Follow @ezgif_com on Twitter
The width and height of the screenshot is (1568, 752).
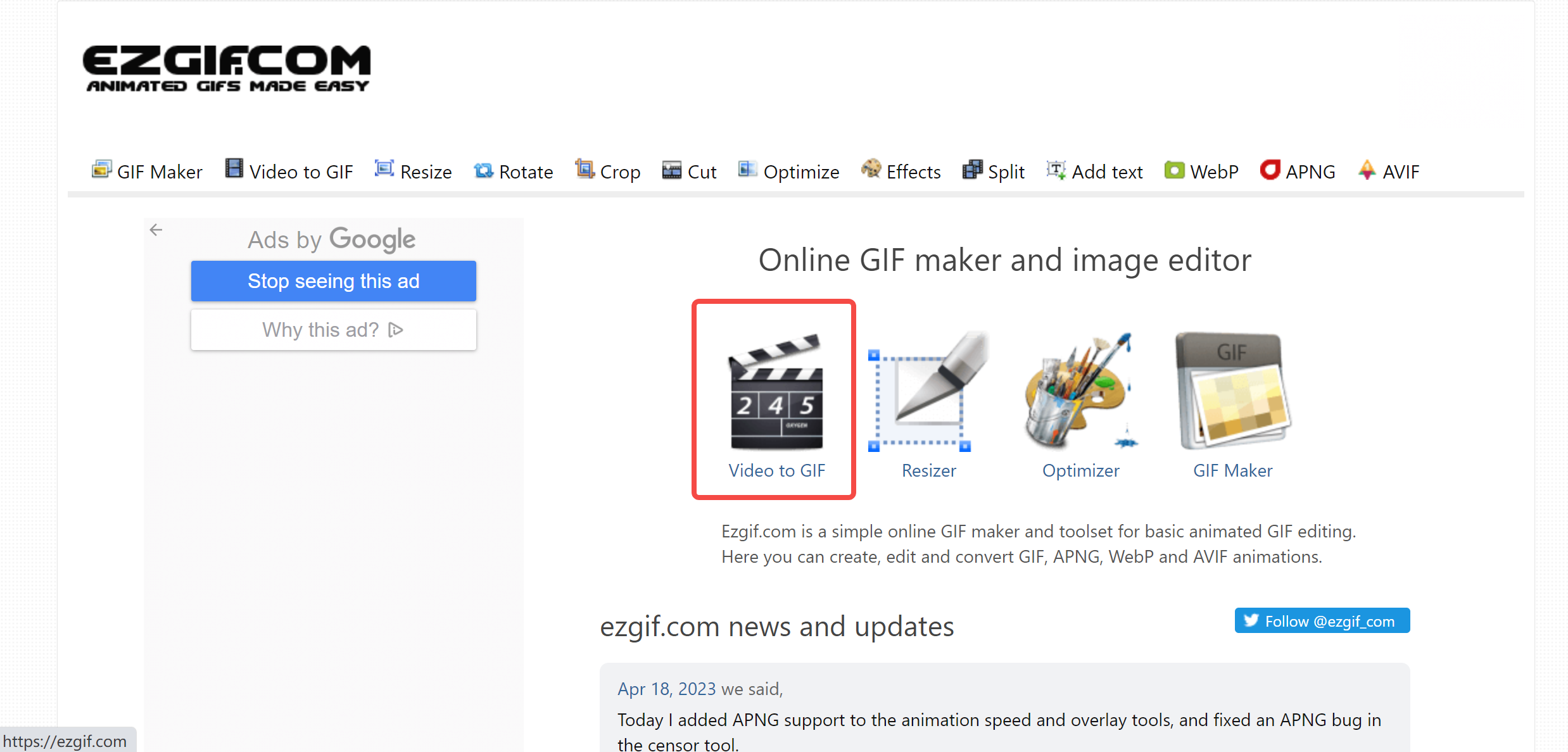[x=1322, y=621]
